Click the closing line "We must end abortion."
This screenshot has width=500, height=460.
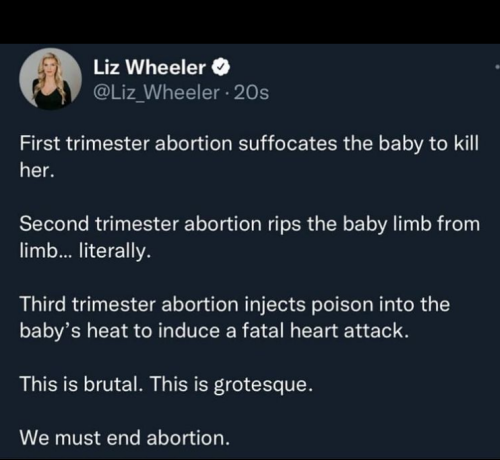125,438
